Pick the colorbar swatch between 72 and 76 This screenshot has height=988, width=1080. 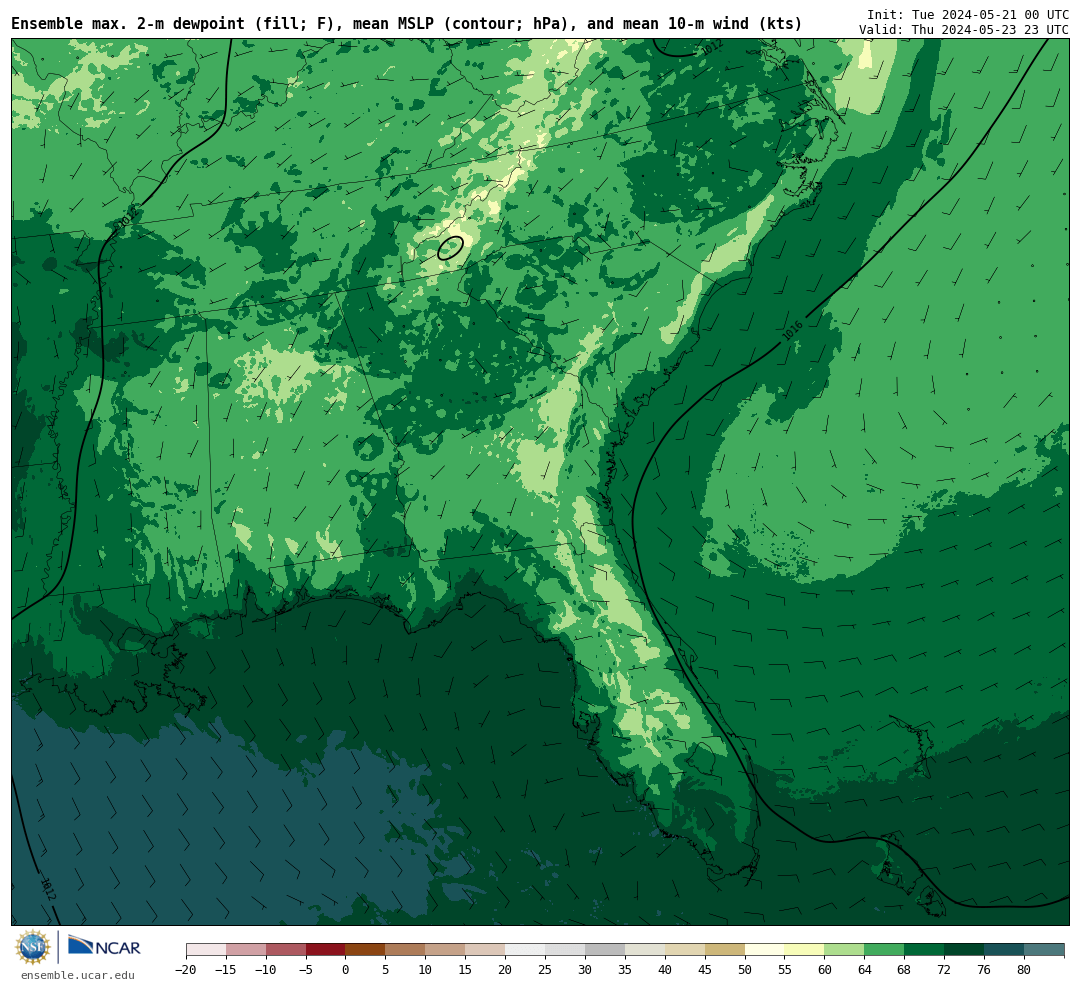tap(965, 950)
